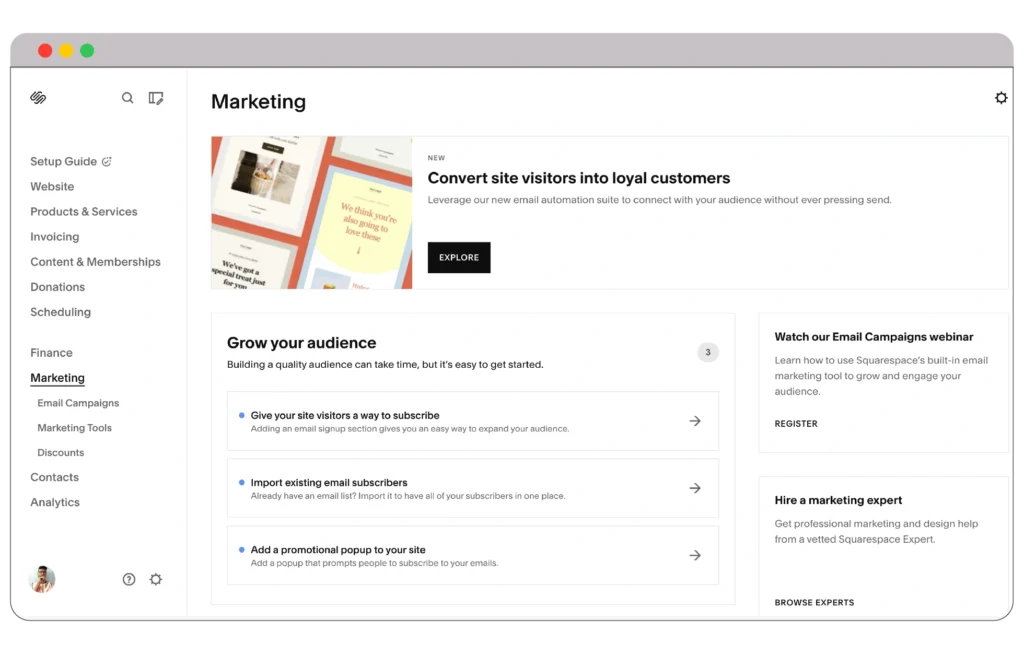This screenshot has width=1024, height=654.
Task: Go to Email Campaigns in the sidebar
Action: pos(78,402)
